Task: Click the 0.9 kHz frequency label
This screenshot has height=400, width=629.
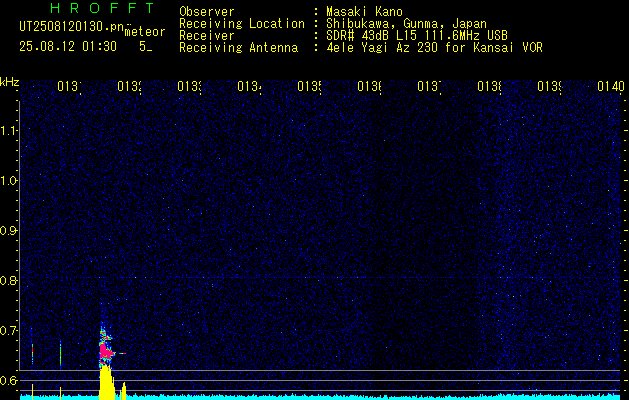Action: 9,230
